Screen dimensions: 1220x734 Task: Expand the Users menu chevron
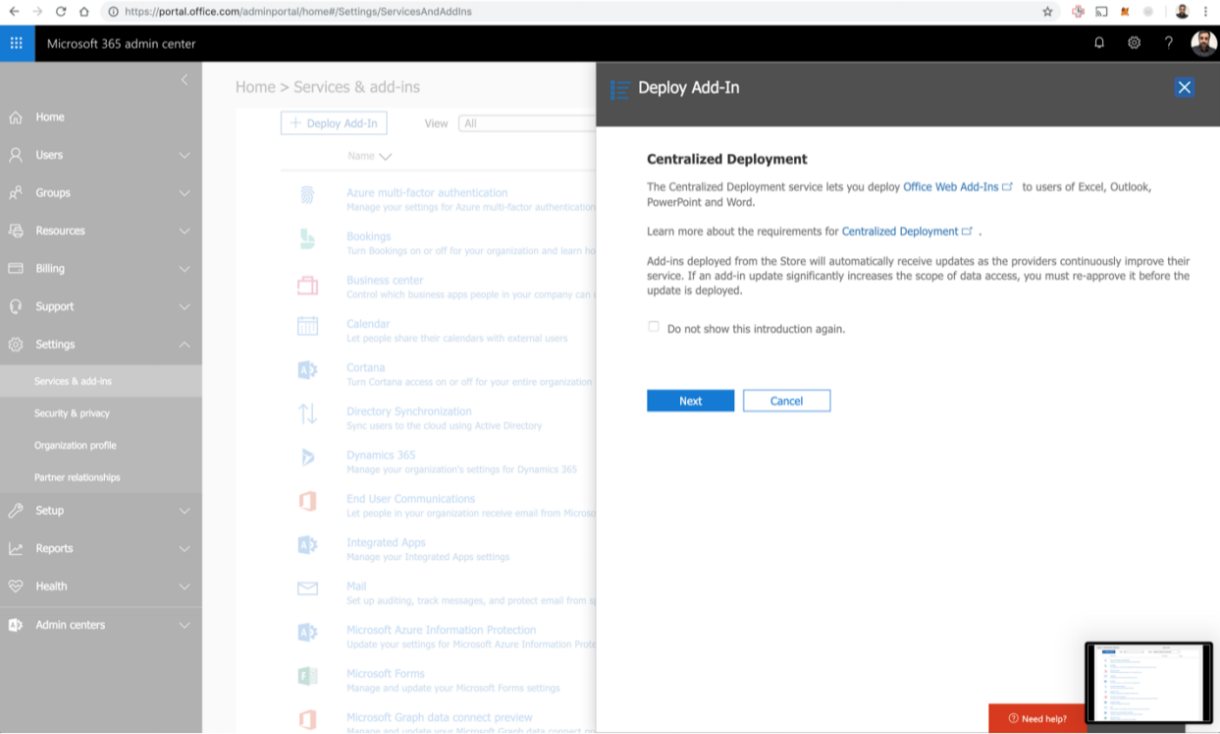point(184,155)
